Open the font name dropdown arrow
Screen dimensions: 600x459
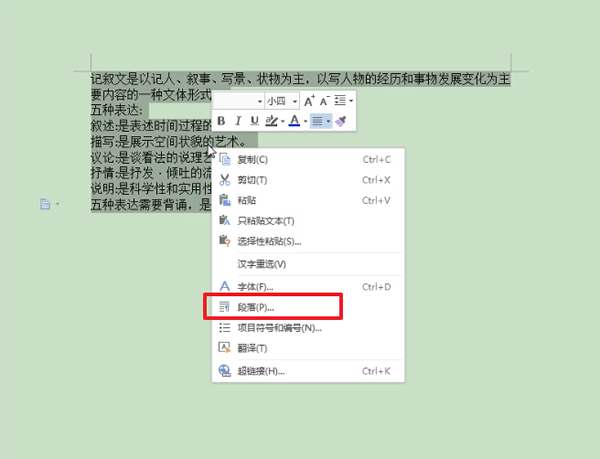point(260,101)
